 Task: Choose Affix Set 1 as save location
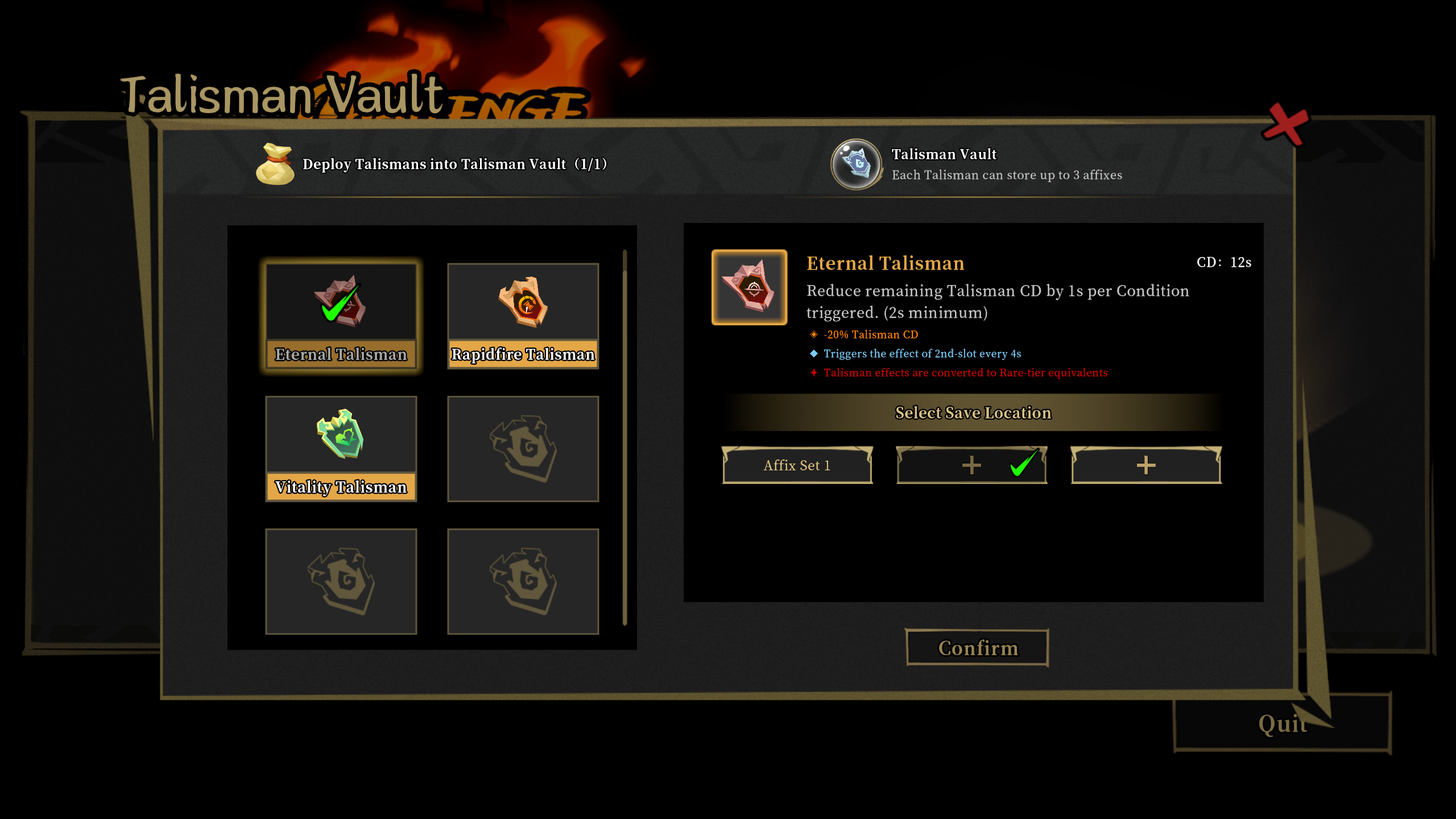[x=797, y=465]
